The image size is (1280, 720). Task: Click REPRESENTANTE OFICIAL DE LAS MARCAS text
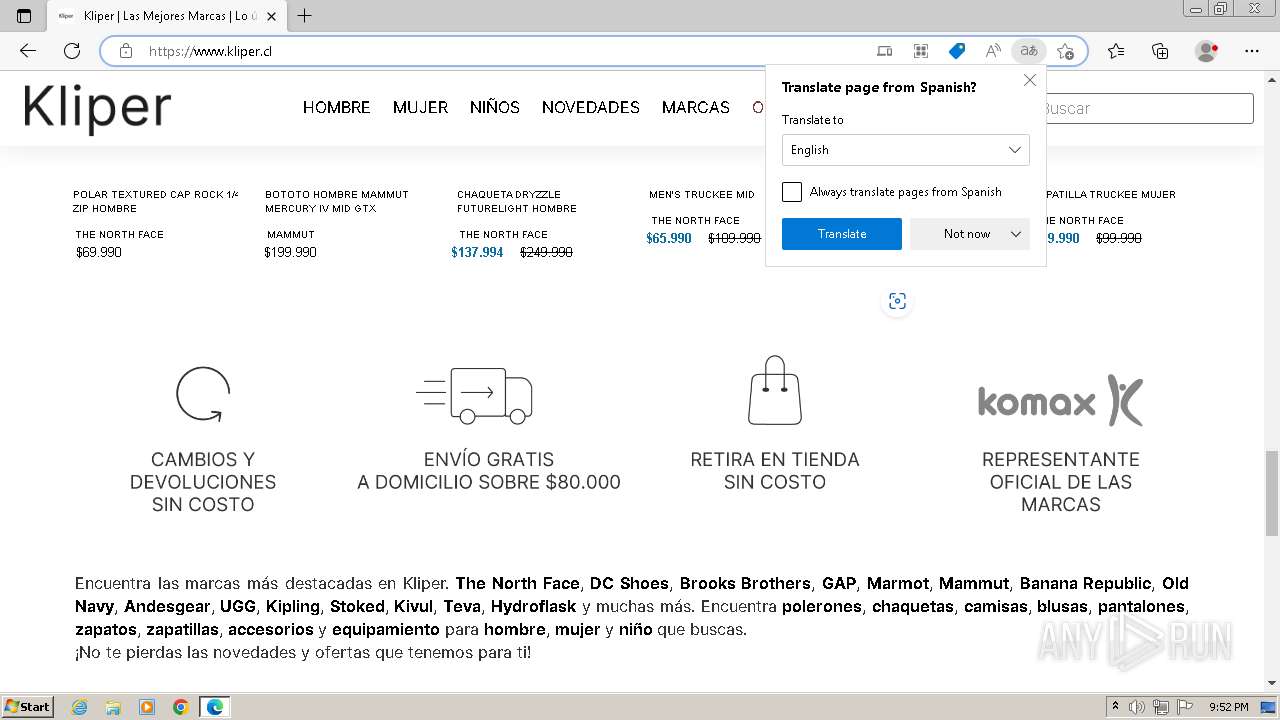[1061, 482]
